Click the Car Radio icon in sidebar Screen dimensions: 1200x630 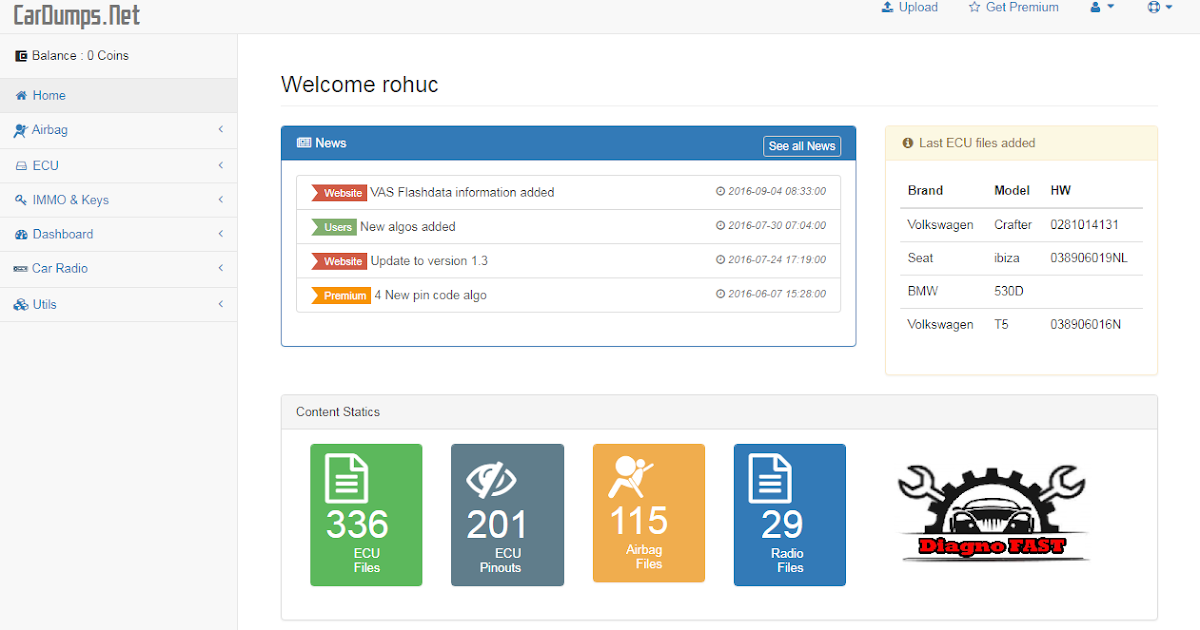21,269
